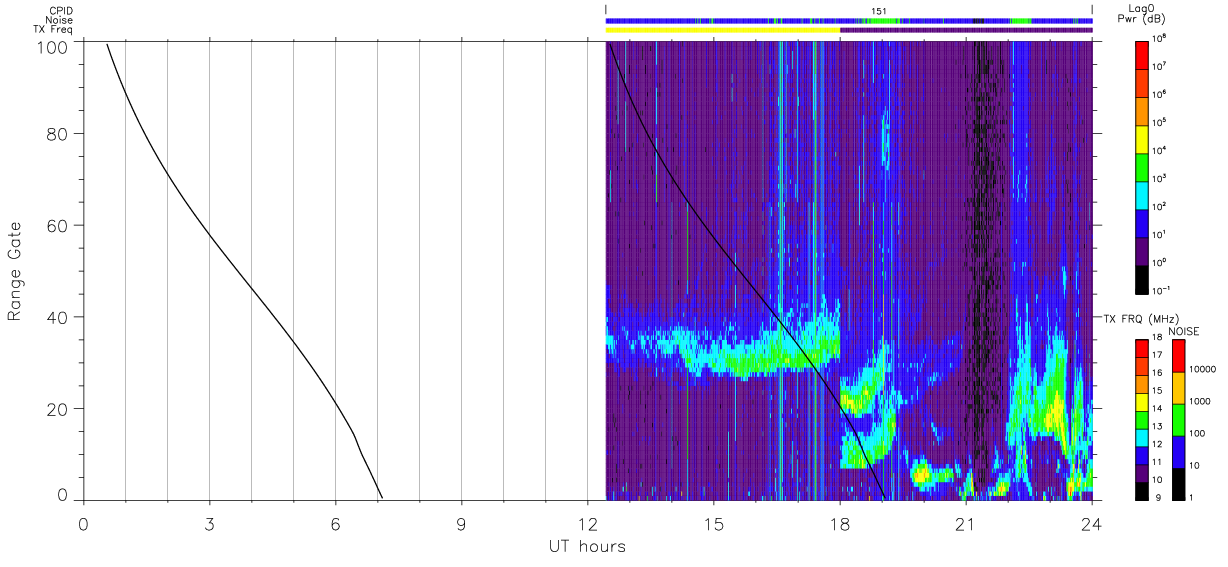Click the UT hours x-axis title
This screenshot has width=1228, height=567.
point(587,546)
